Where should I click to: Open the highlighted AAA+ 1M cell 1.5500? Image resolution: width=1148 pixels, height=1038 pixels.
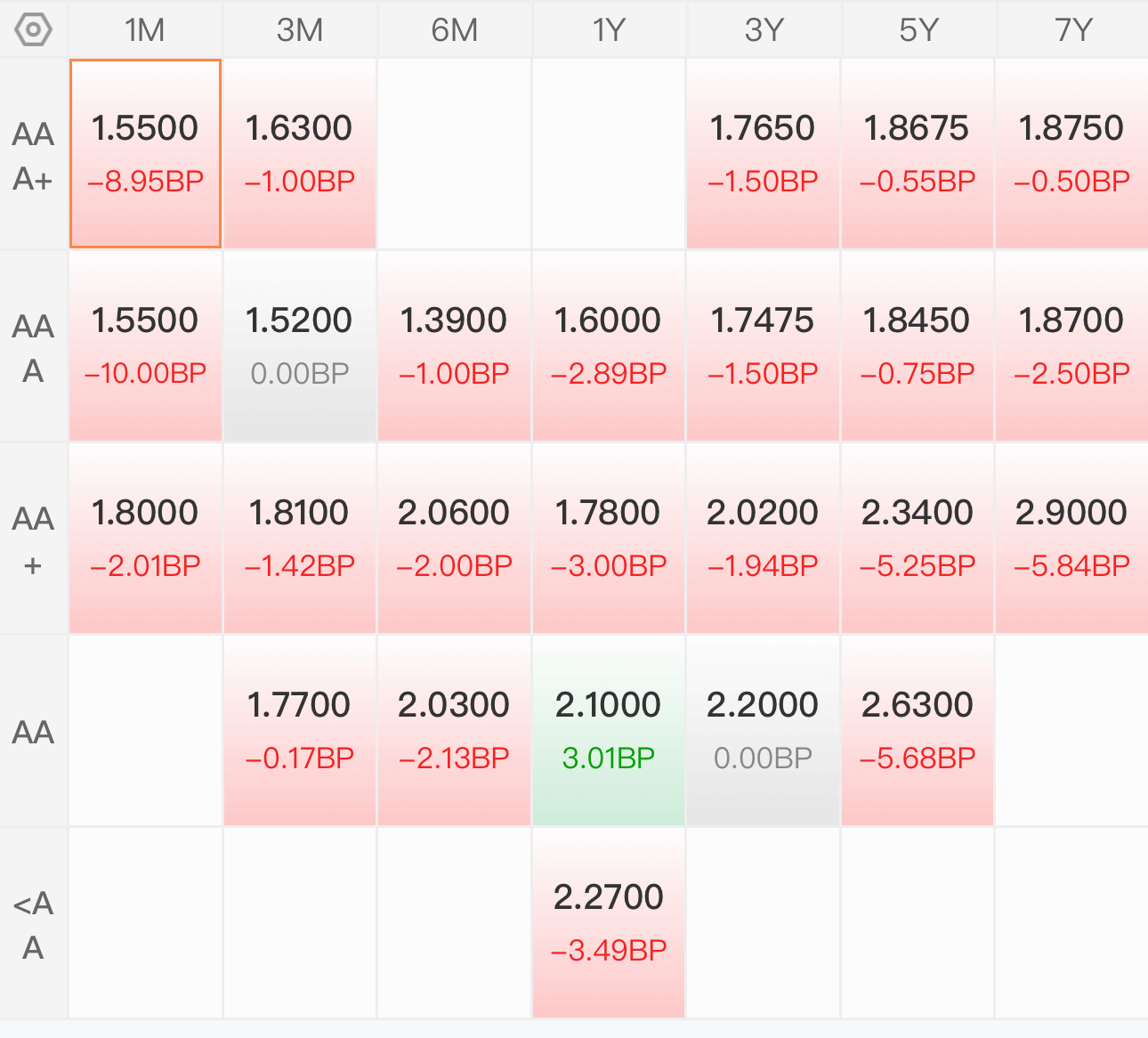[145, 154]
